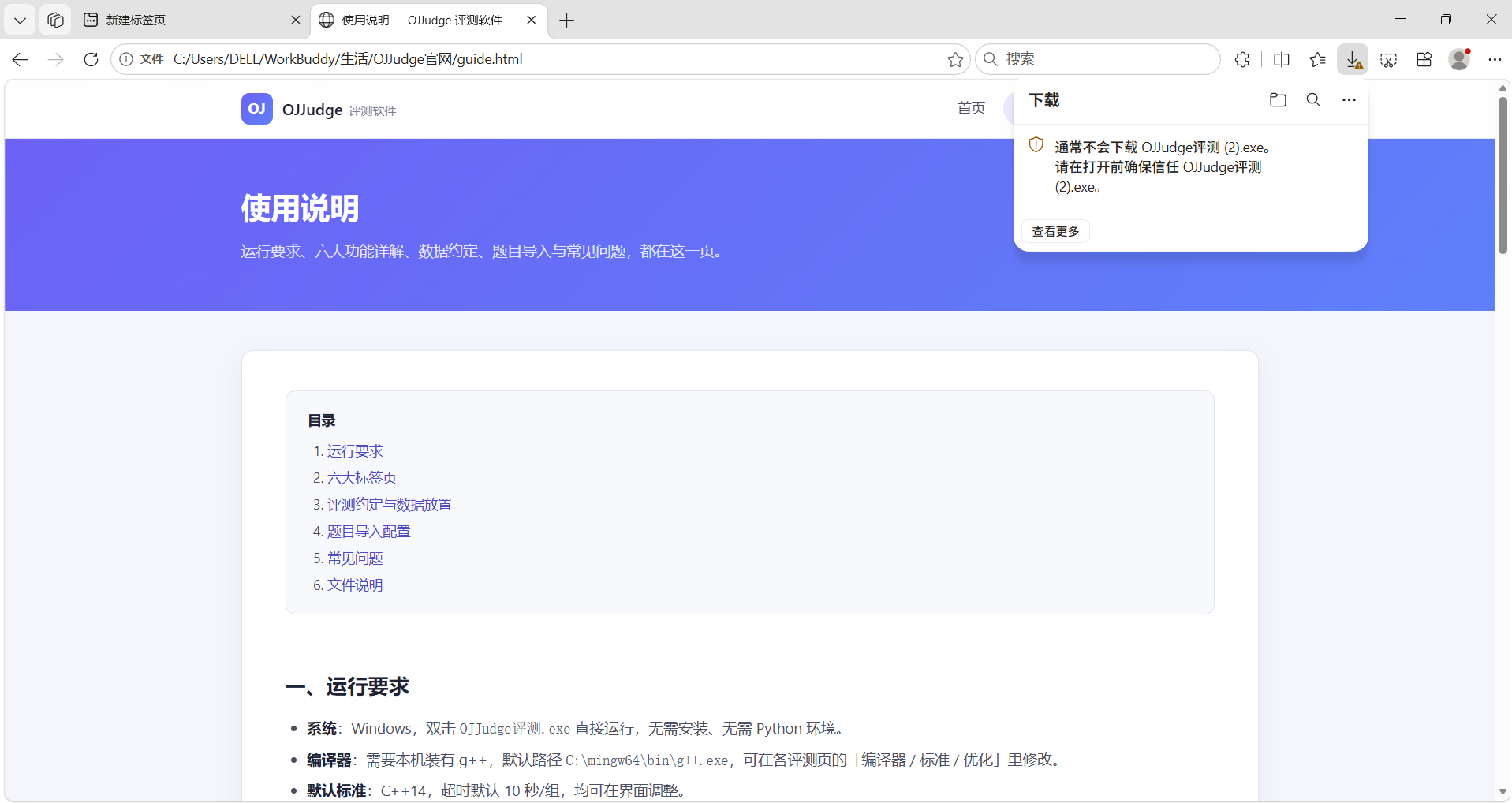Reload the guide.html page
Image resolution: width=1512 pixels, height=803 pixels.
tap(91, 59)
